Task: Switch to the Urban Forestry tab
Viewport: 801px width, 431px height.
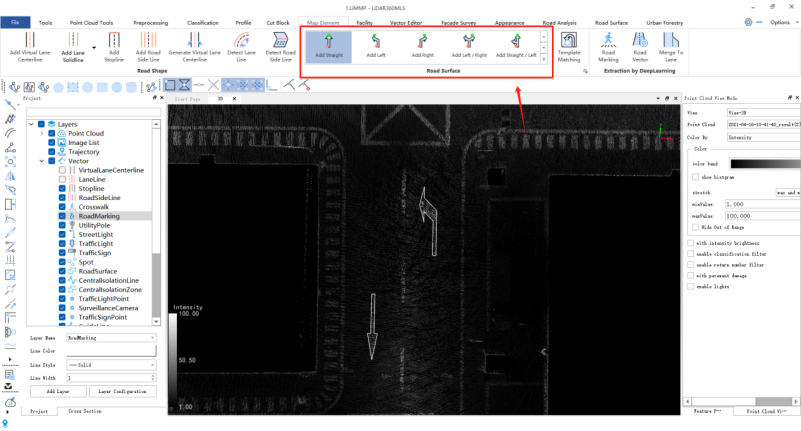Action: 664,23
